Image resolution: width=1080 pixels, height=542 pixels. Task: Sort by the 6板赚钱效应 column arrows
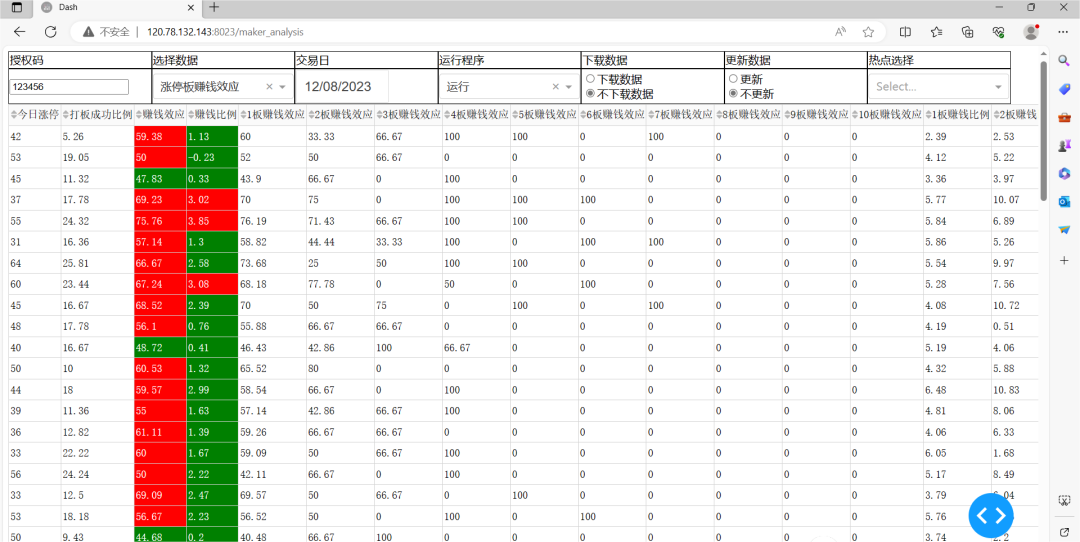pyautogui.click(x=583, y=115)
